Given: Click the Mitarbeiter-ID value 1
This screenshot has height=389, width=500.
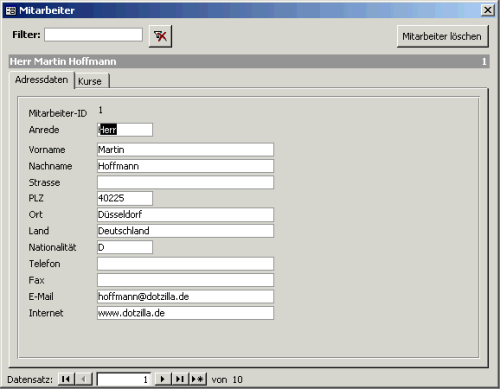Looking at the screenshot, I should click(100, 110).
